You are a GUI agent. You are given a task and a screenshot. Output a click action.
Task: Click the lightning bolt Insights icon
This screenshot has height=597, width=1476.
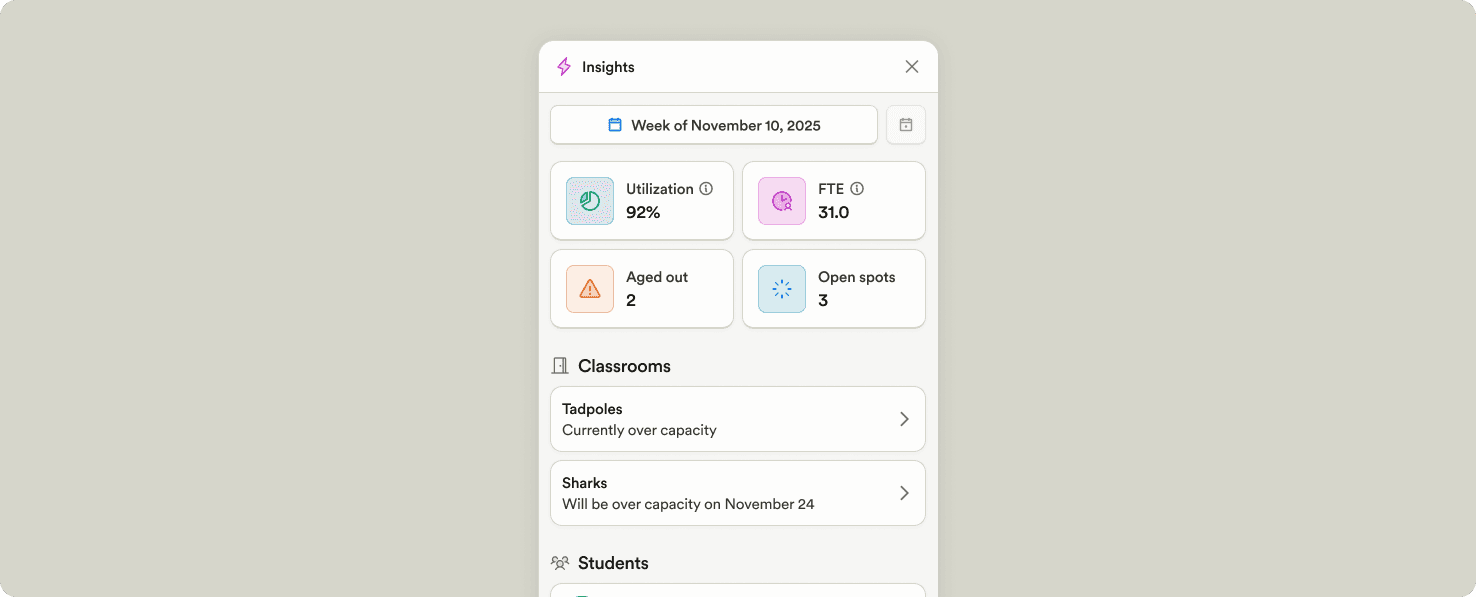tap(563, 66)
